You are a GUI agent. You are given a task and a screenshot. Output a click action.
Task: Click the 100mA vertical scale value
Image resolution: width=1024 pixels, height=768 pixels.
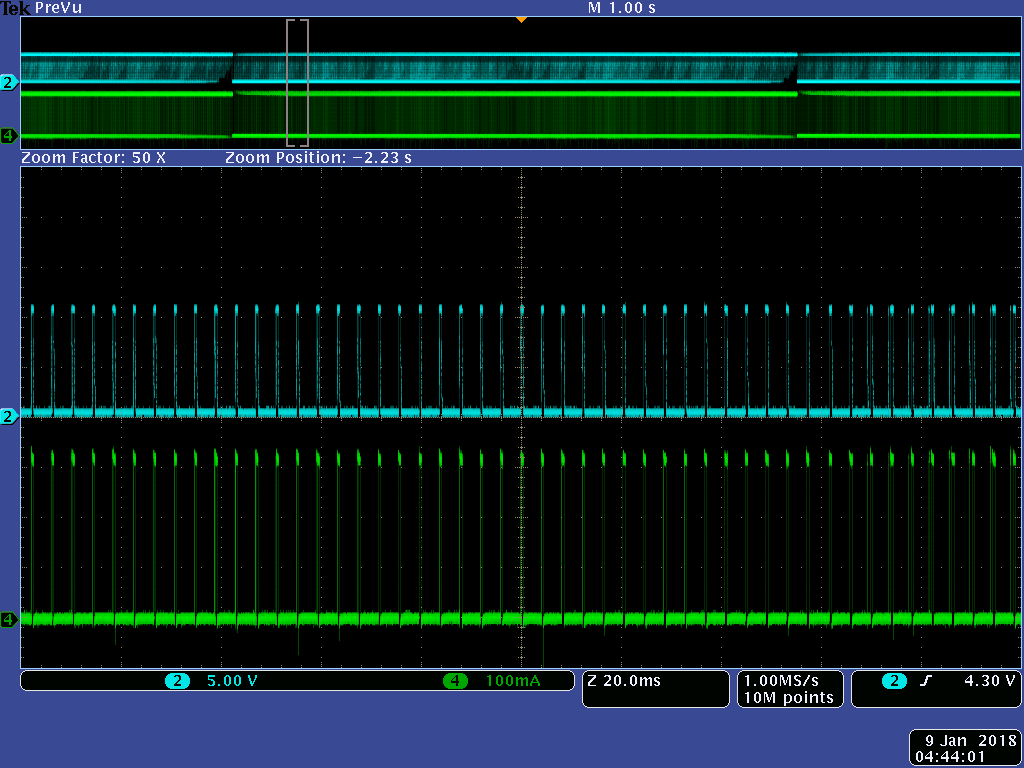(x=513, y=681)
